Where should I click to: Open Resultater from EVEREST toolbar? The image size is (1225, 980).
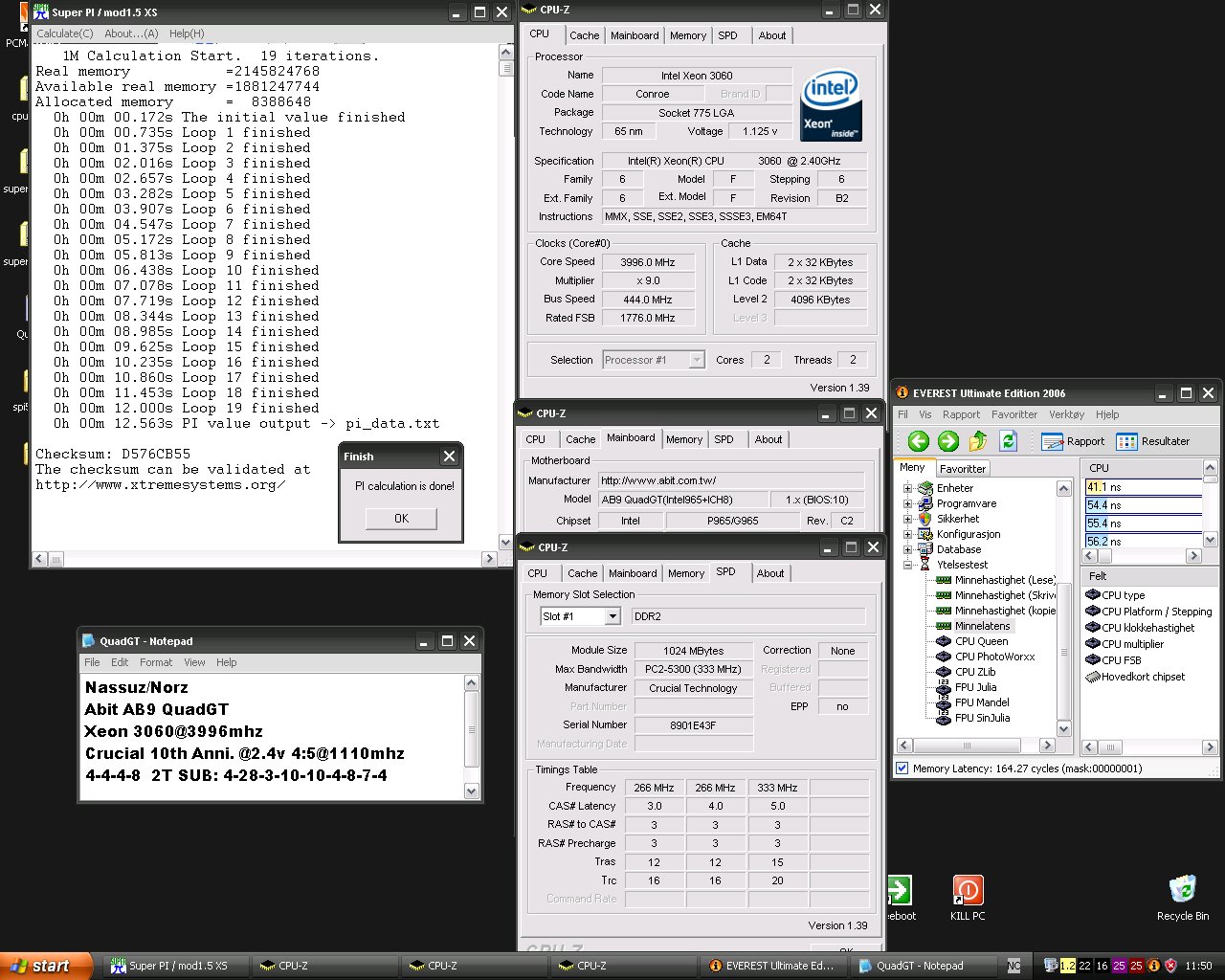pos(1153,441)
